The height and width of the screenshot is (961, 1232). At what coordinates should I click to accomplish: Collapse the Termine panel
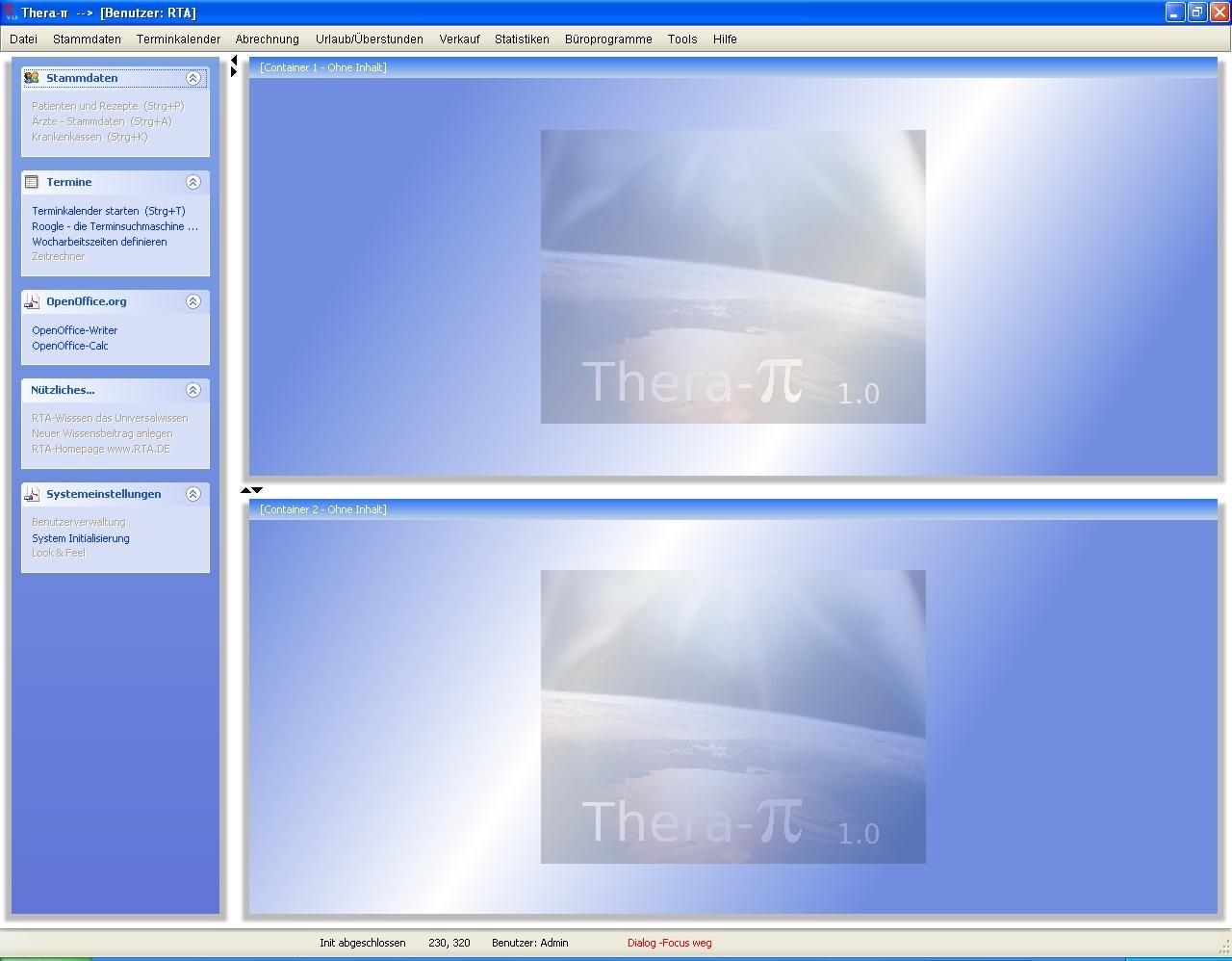(192, 182)
